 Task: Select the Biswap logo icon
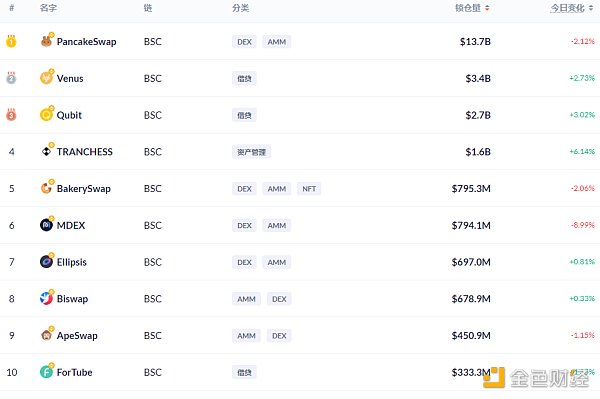[x=46, y=298]
